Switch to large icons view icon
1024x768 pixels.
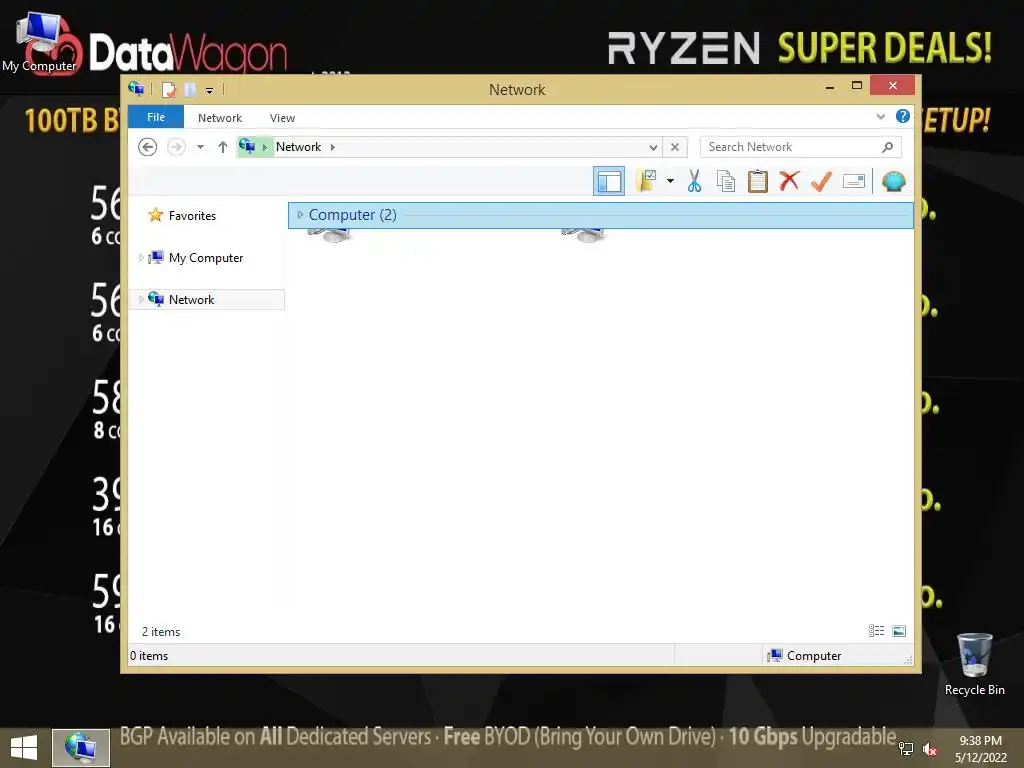(x=899, y=631)
